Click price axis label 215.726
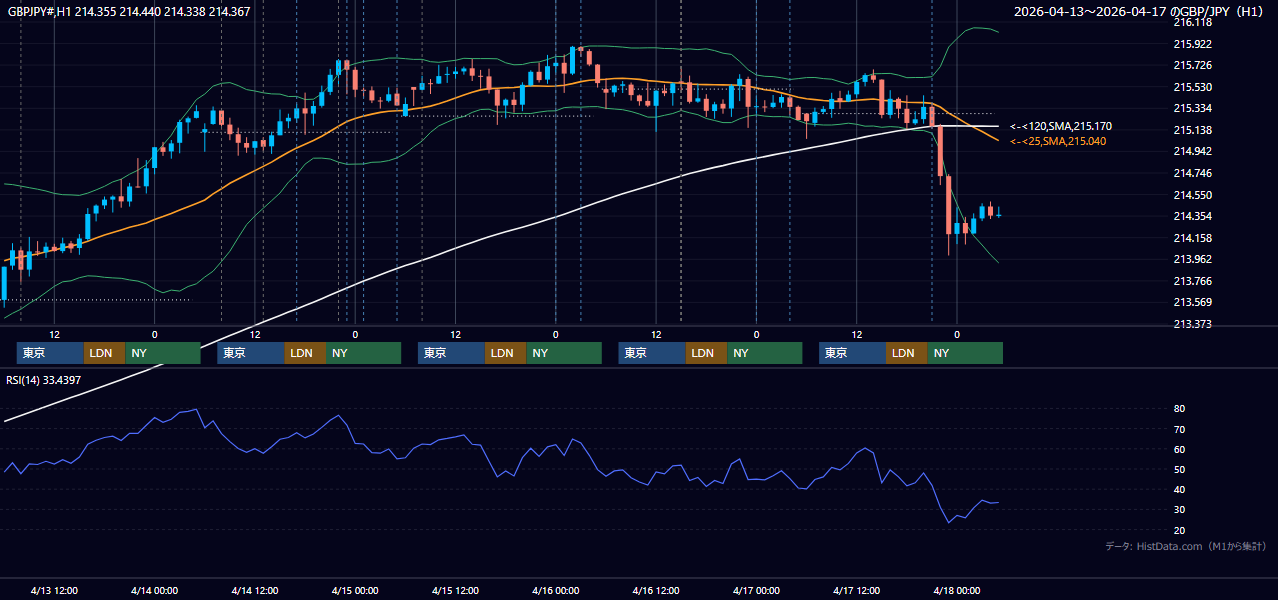Viewport: 1278px width, 600px height. [x=1192, y=65]
